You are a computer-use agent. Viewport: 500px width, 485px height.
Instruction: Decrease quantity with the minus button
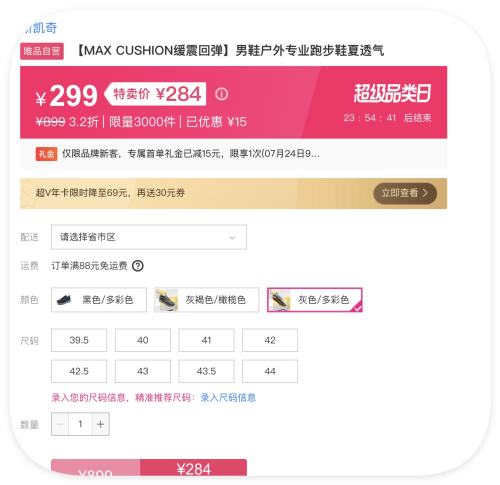point(60,424)
